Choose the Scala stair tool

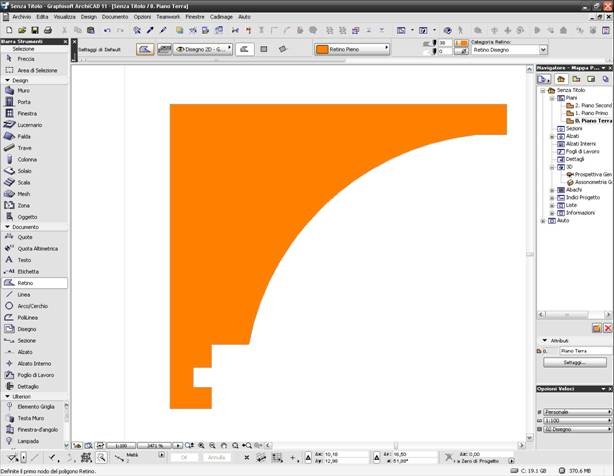click(24, 182)
